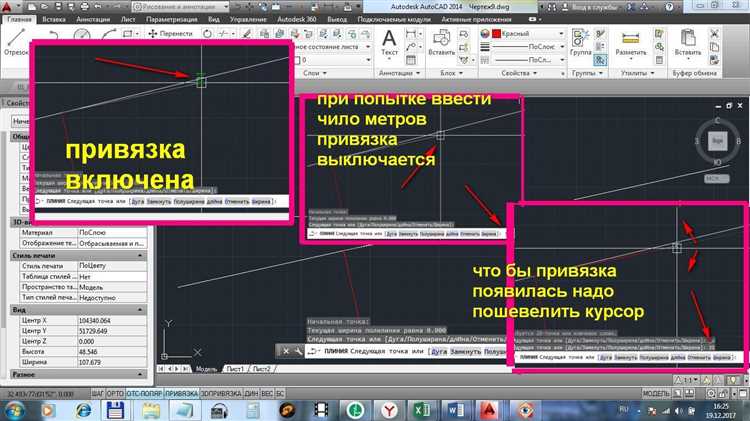
Task: Switch to the Лист1 layout tab
Action: pos(235,369)
